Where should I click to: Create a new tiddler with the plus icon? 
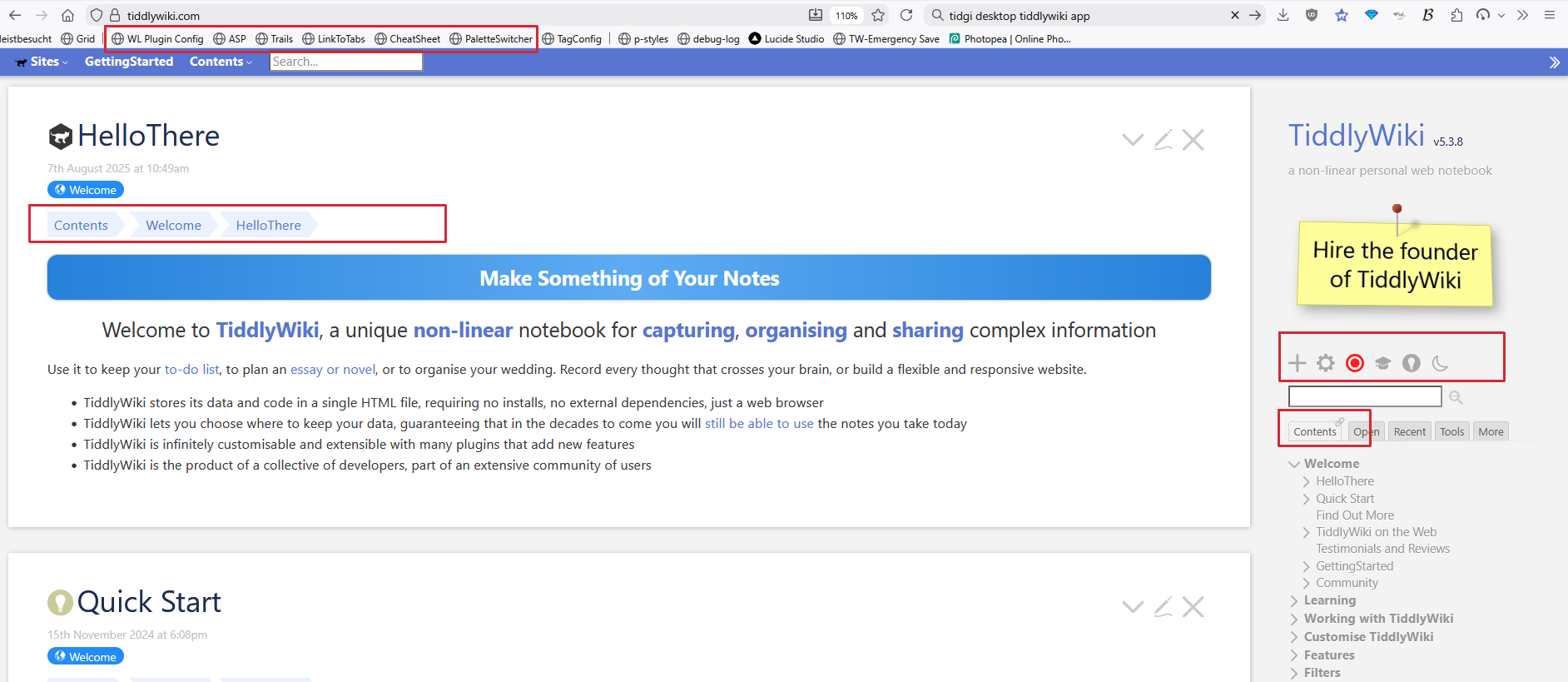click(x=1297, y=363)
